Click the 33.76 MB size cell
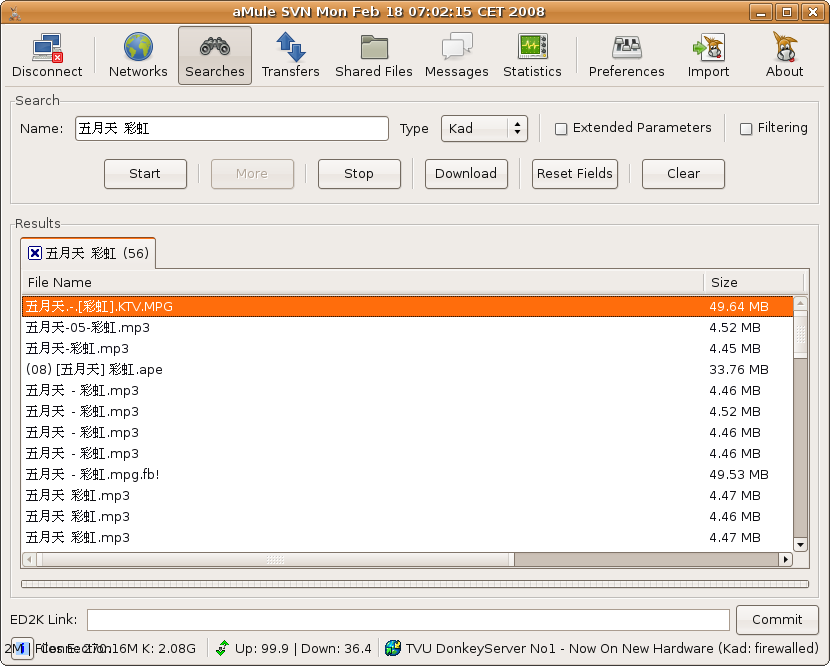This screenshot has width=830, height=666. 738,370
